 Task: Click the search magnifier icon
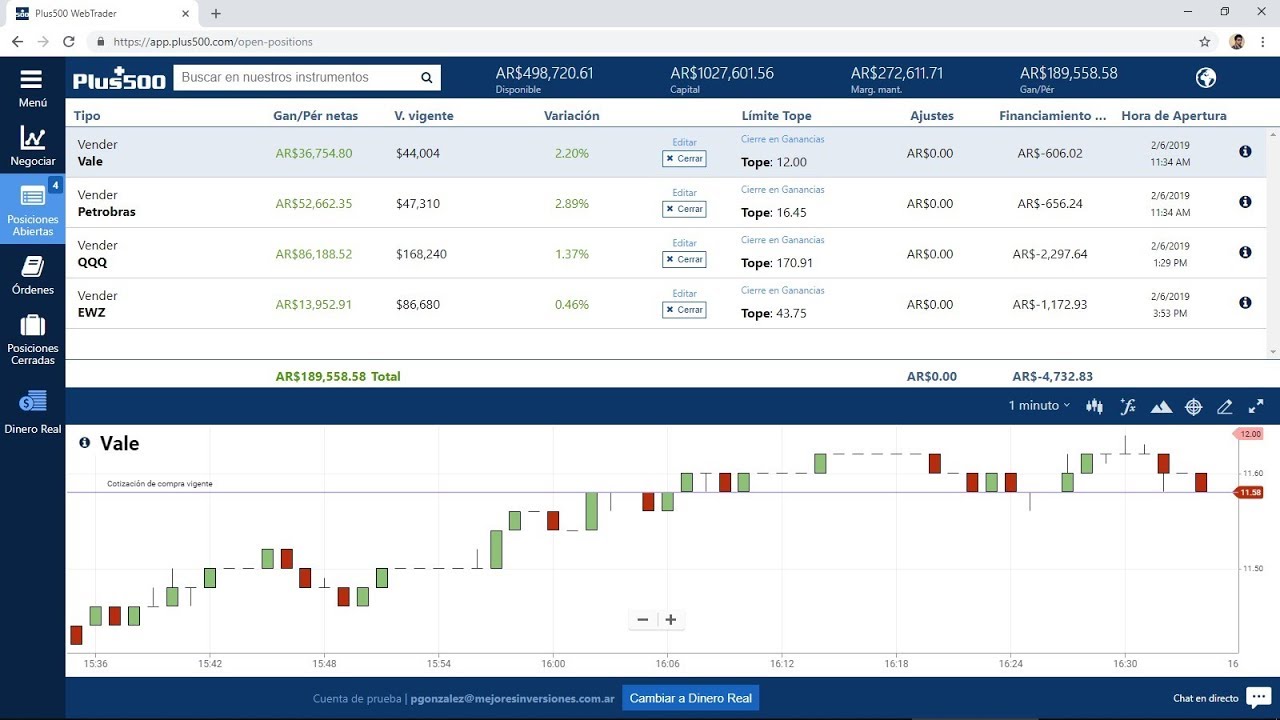[x=427, y=78]
